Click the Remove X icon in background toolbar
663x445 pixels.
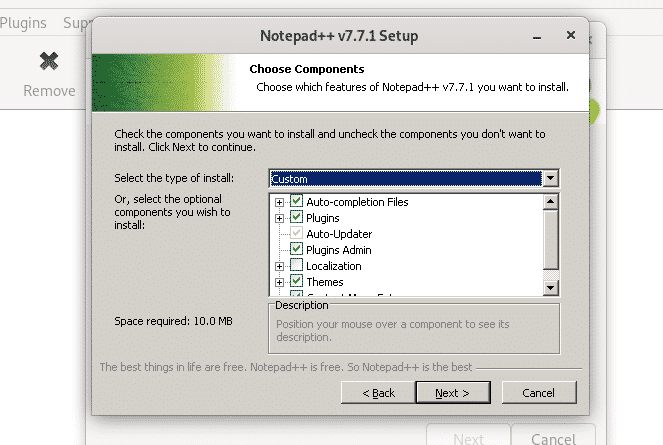coord(49,62)
